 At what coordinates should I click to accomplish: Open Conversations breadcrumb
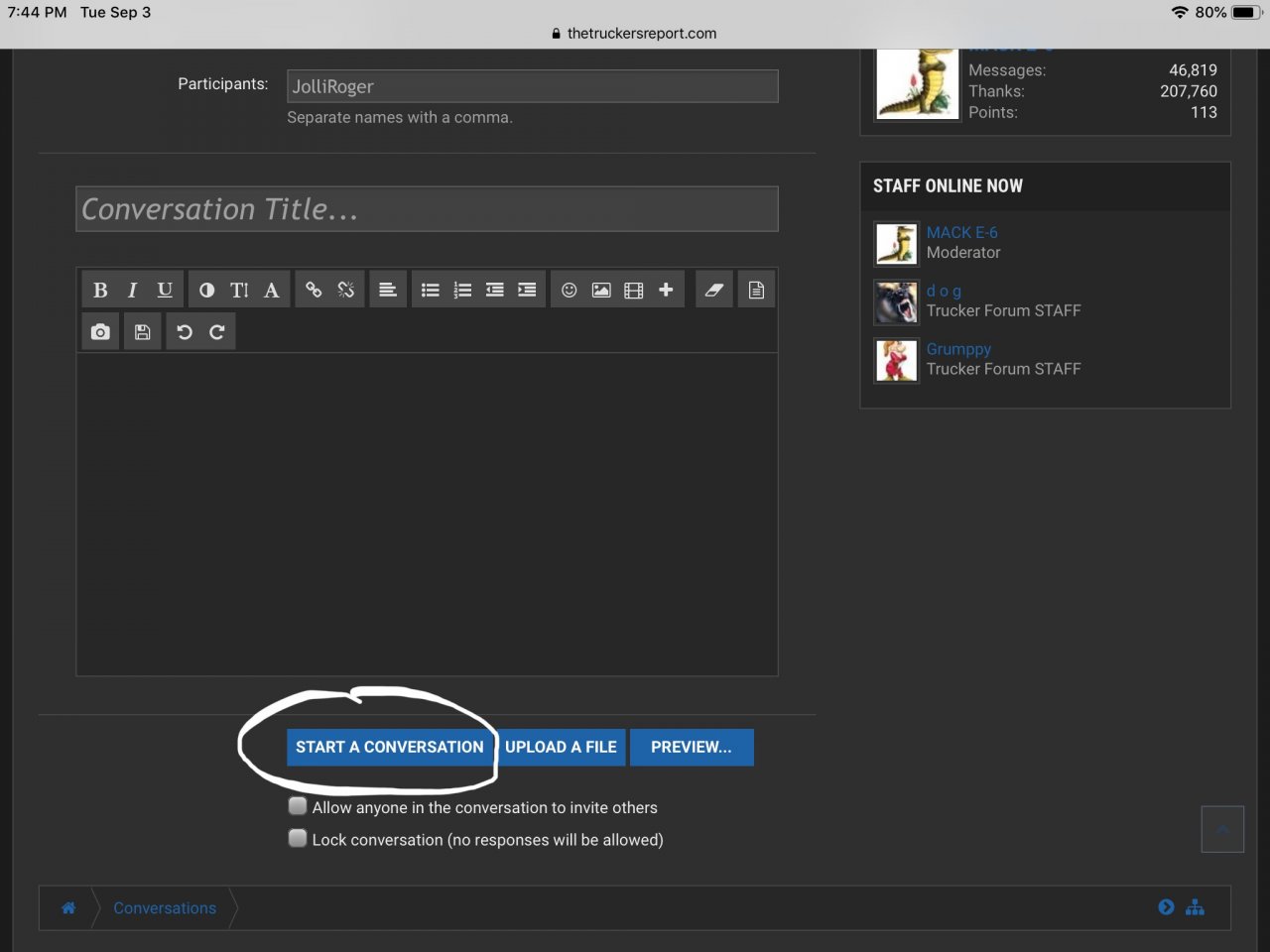pos(165,908)
